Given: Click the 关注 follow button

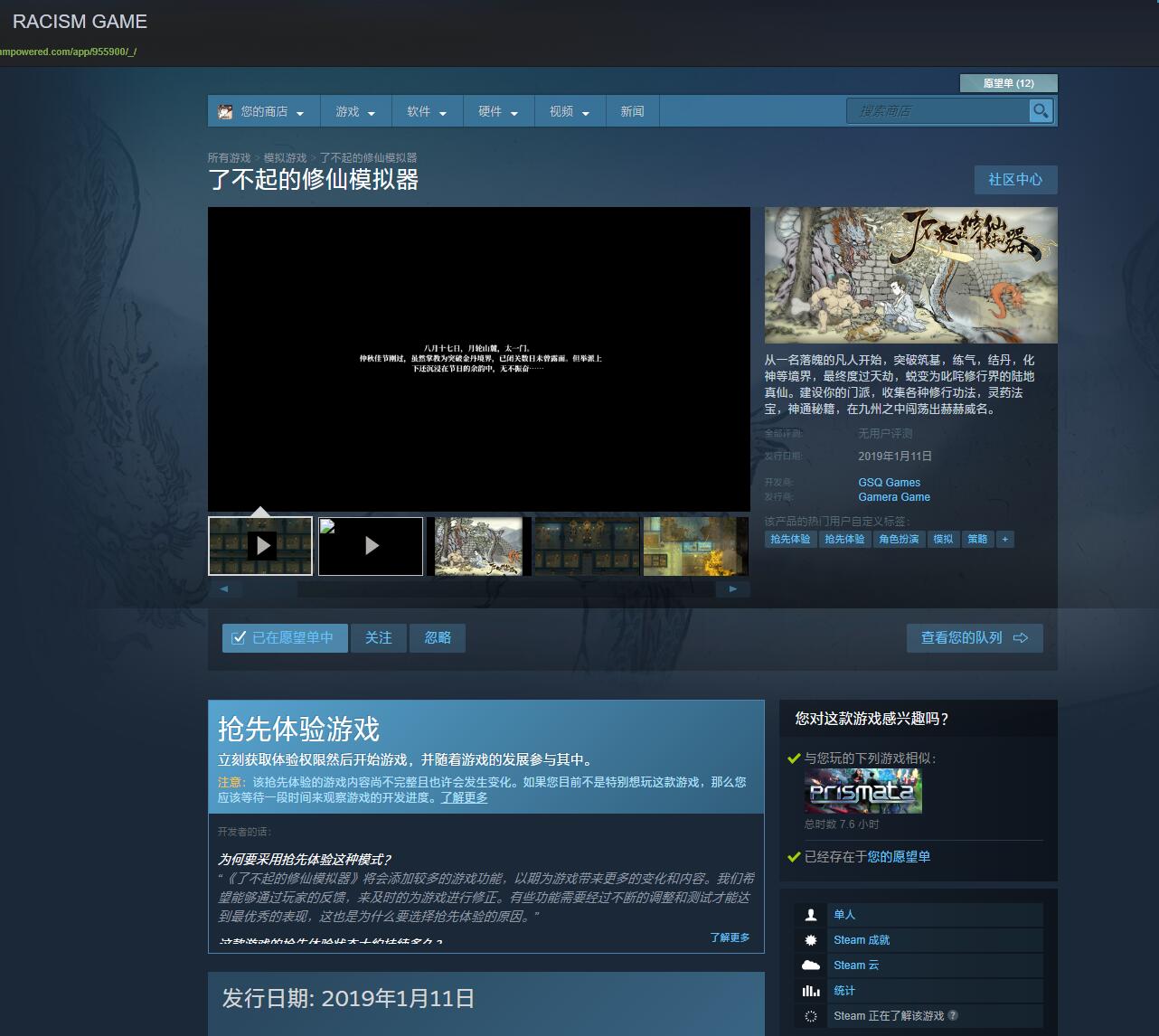Looking at the screenshot, I should pos(379,637).
